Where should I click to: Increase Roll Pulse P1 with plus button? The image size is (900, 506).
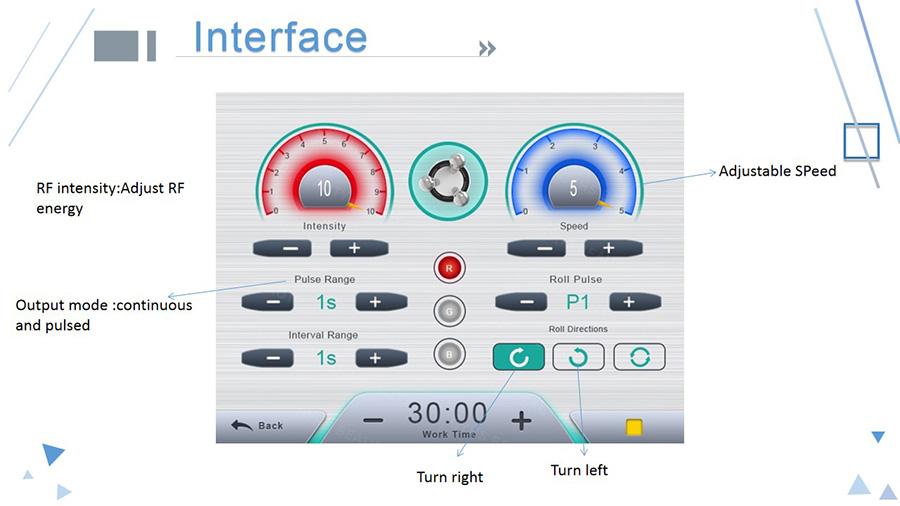point(635,302)
